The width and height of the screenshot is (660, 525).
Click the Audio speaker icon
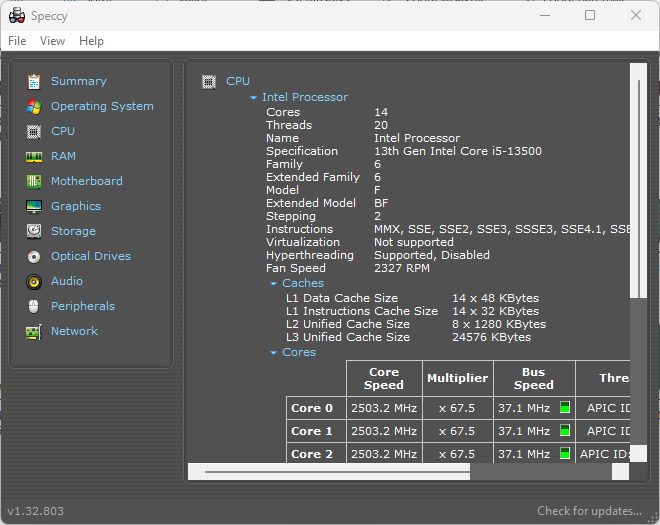click(34, 282)
